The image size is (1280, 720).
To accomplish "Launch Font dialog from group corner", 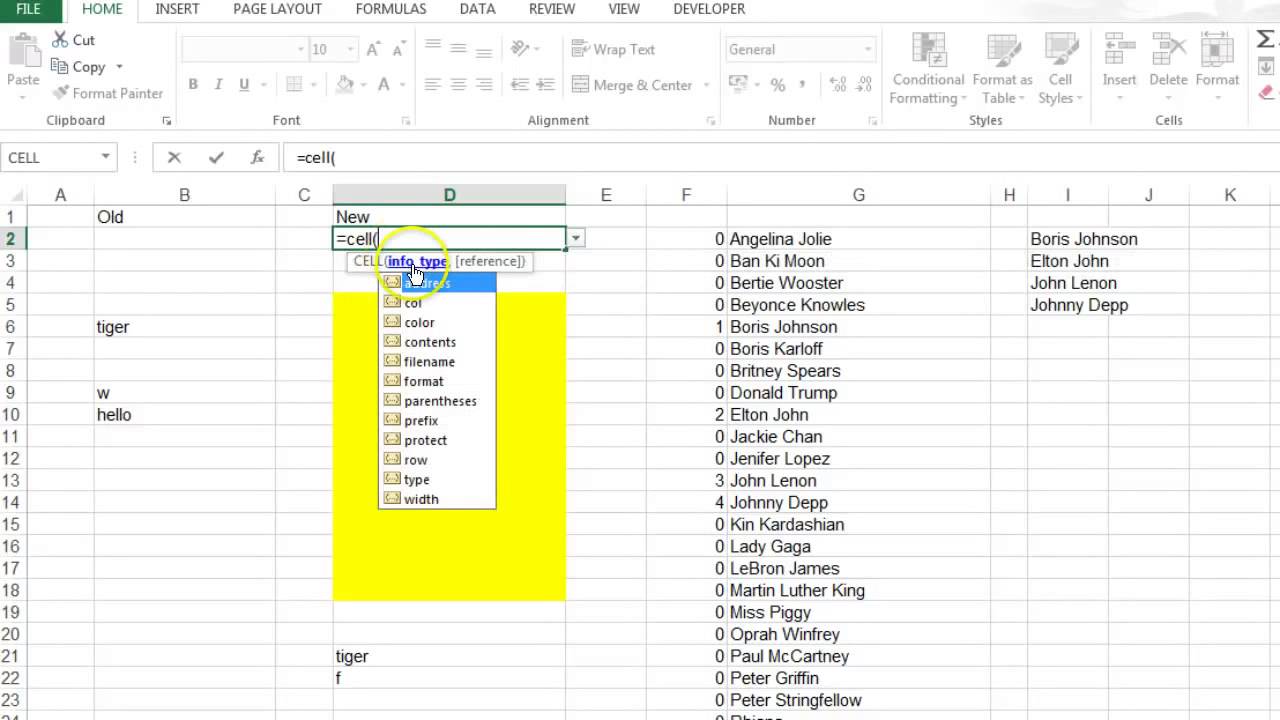I will [406, 121].
